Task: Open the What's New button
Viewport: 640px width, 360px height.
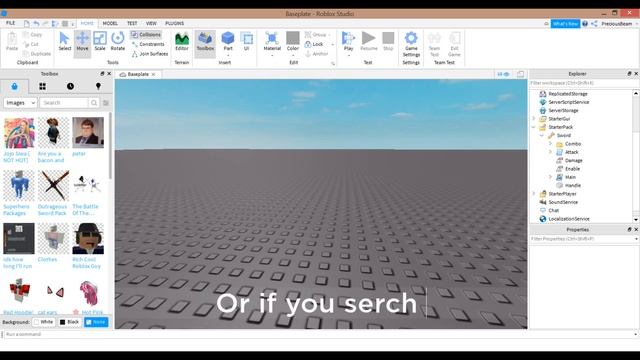Action: coord(565,24)
